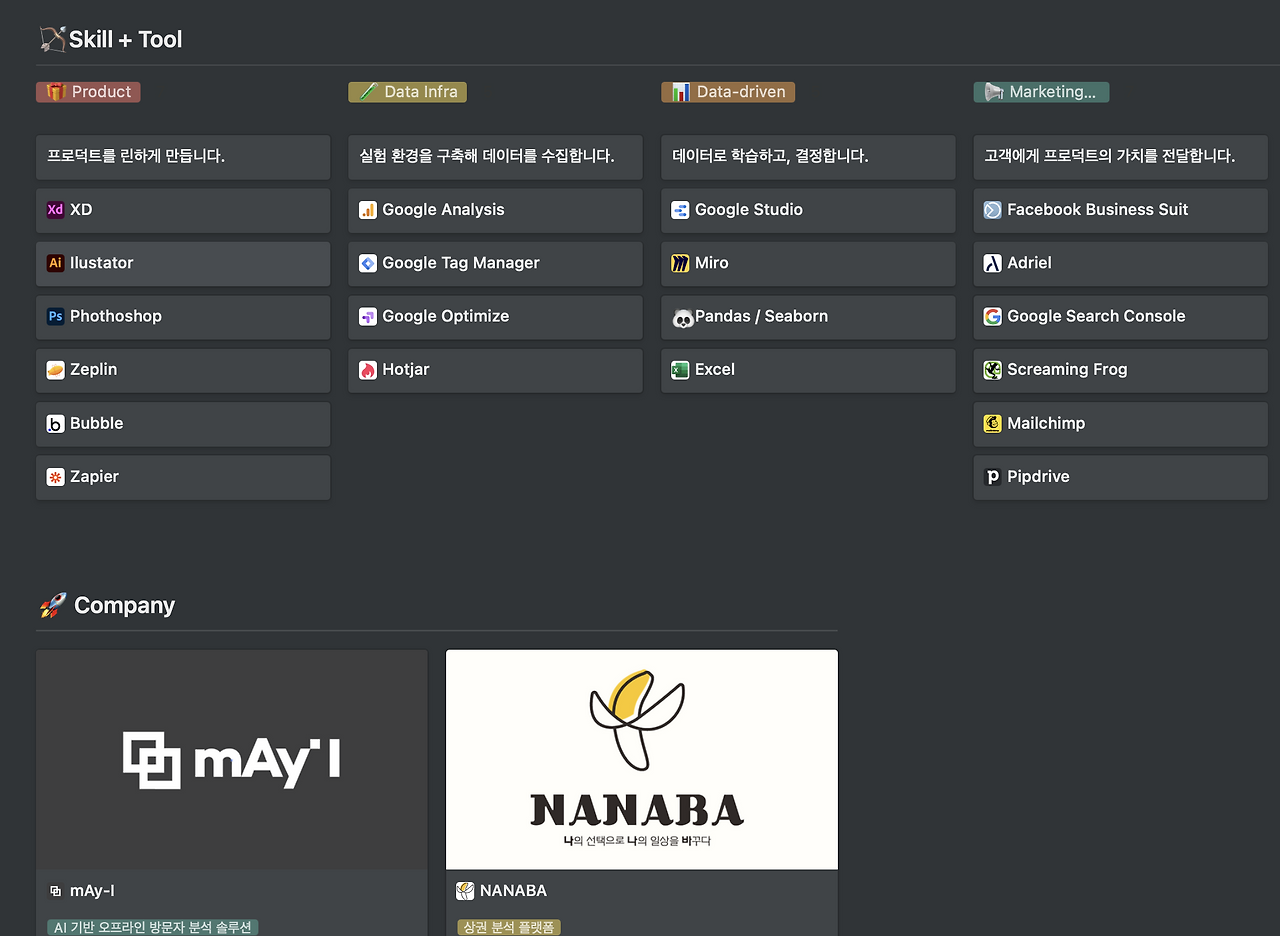Select the Marketing group tag
The width and height of the screenshot is (1280, 936).
pyautogui.click(x=1041, y=92)
